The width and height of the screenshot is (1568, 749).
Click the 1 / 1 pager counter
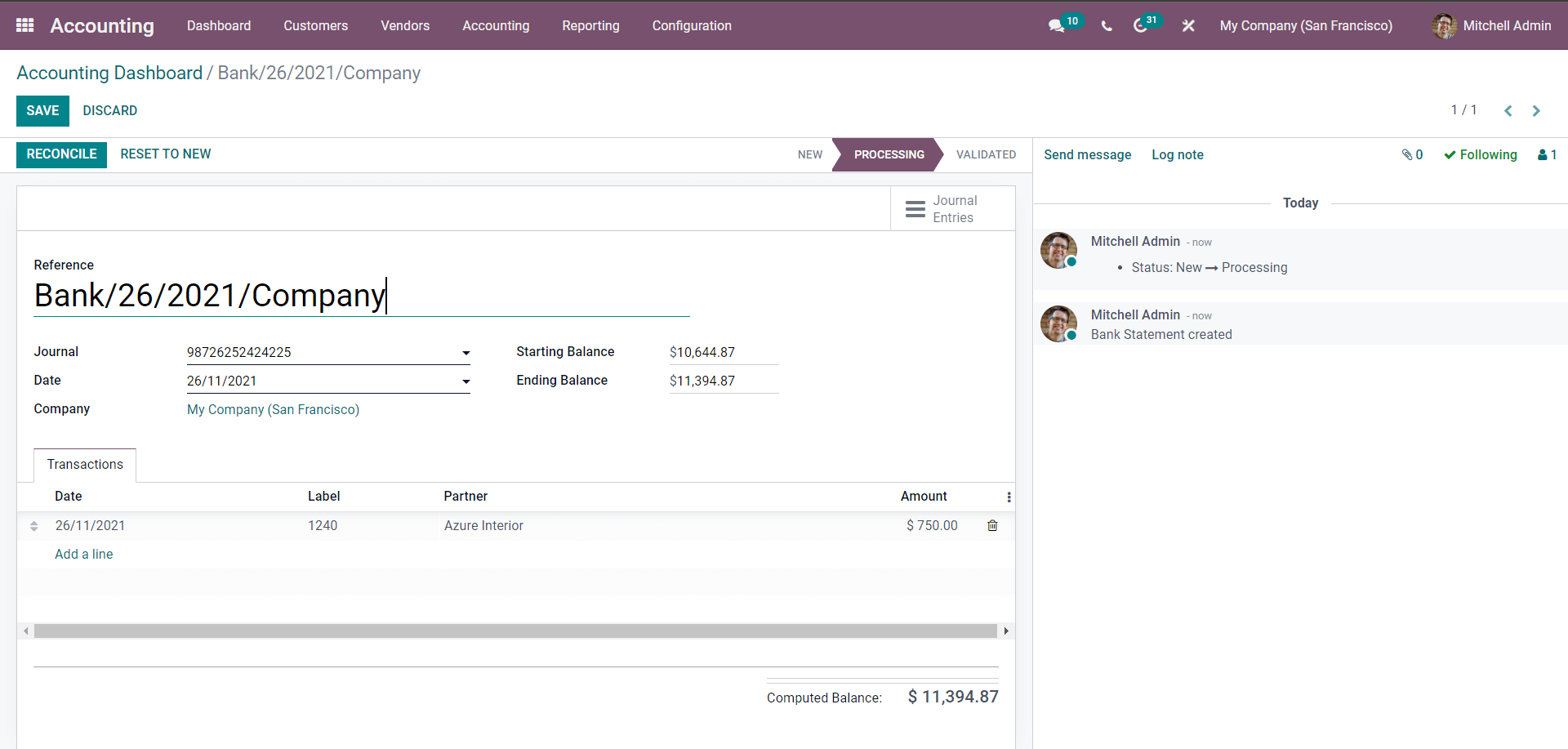pos(1463,110)
